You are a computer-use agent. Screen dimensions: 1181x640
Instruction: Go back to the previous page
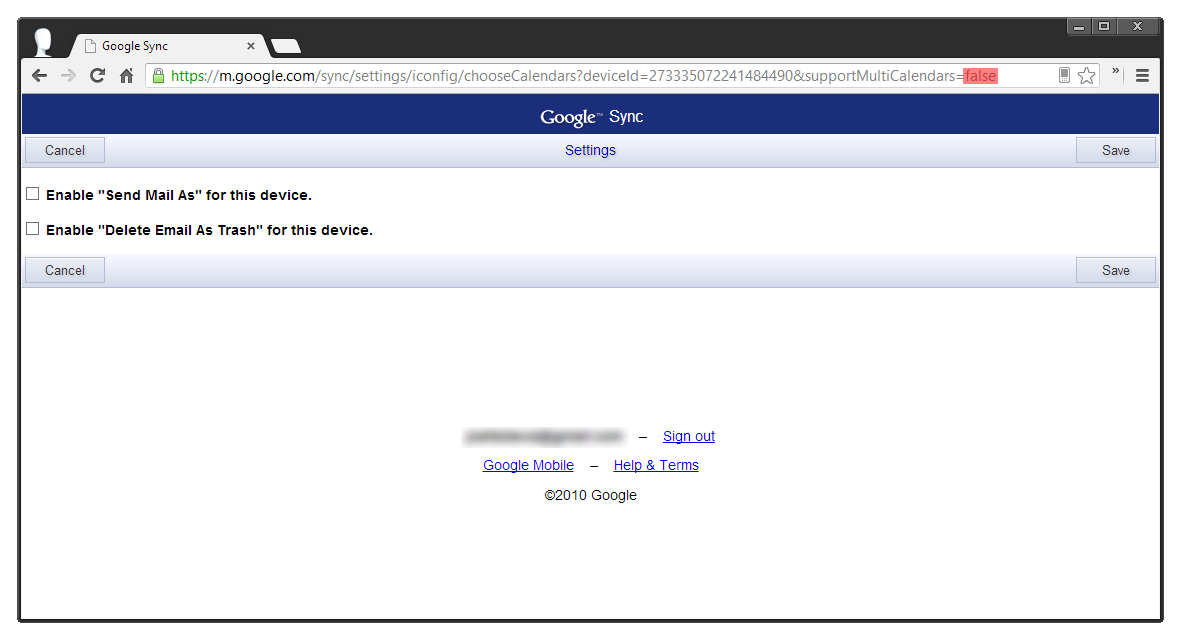pos(39,76)
